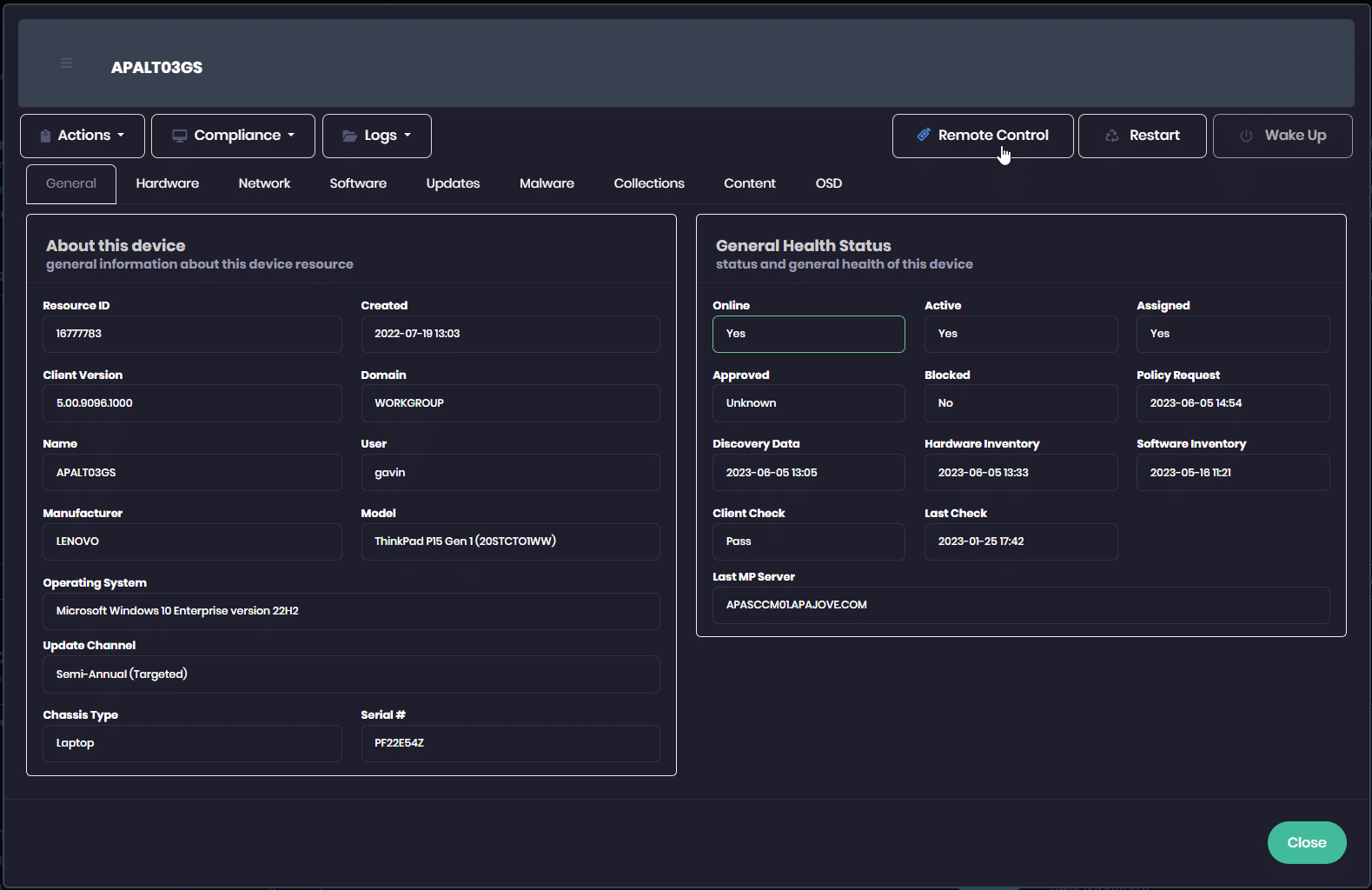Expand the Actions dropdown arrow

121,136
